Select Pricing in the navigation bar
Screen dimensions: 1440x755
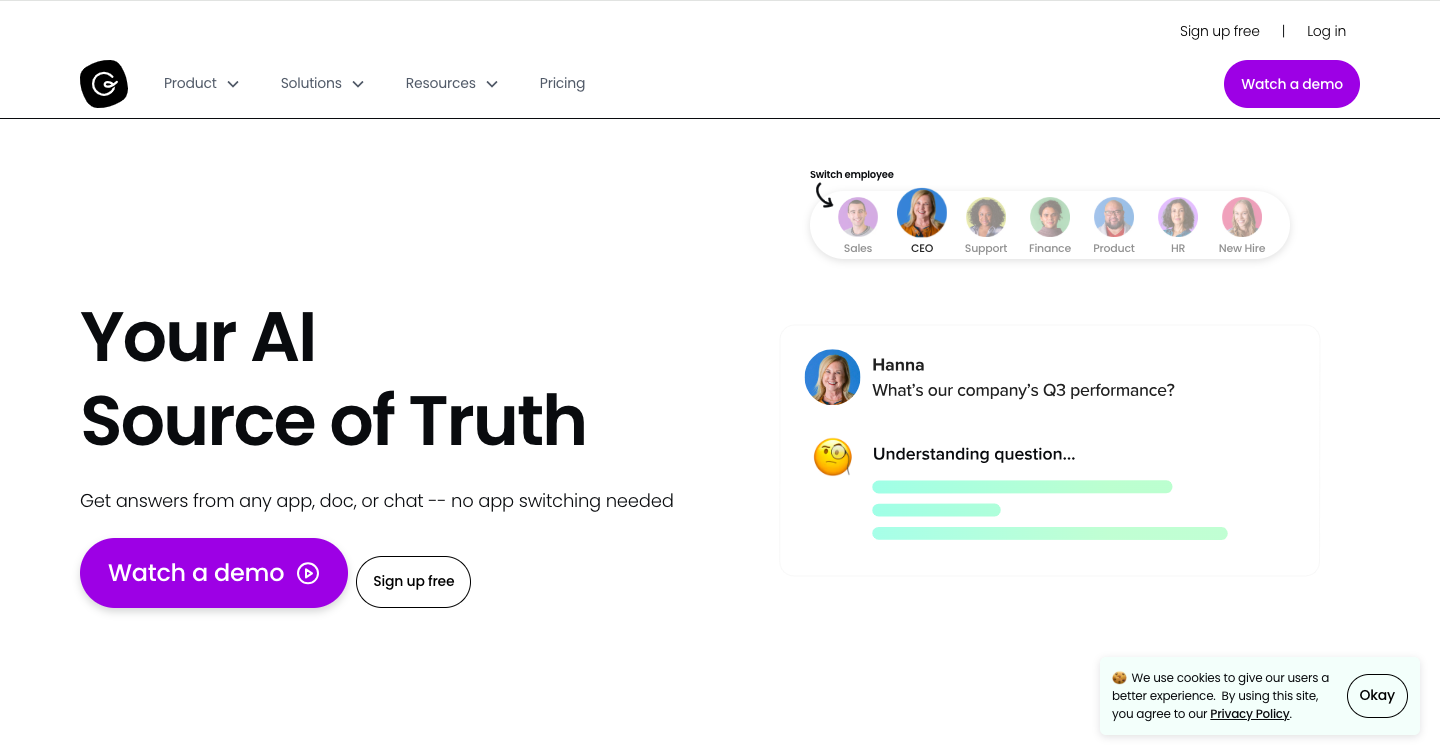[x=562, y=83]
